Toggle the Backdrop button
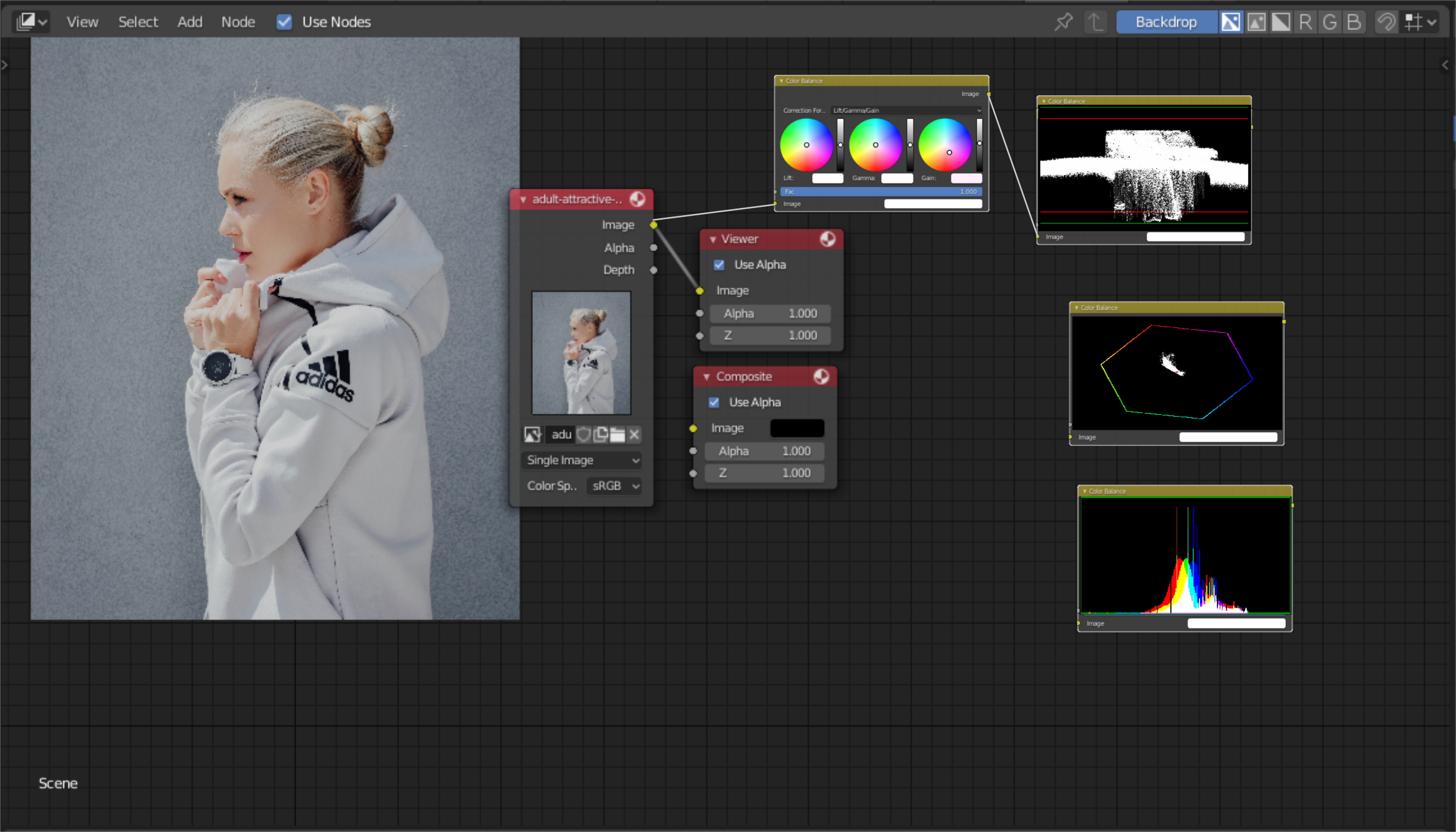Screen dimensions: 1456x832 (1166, 22)
